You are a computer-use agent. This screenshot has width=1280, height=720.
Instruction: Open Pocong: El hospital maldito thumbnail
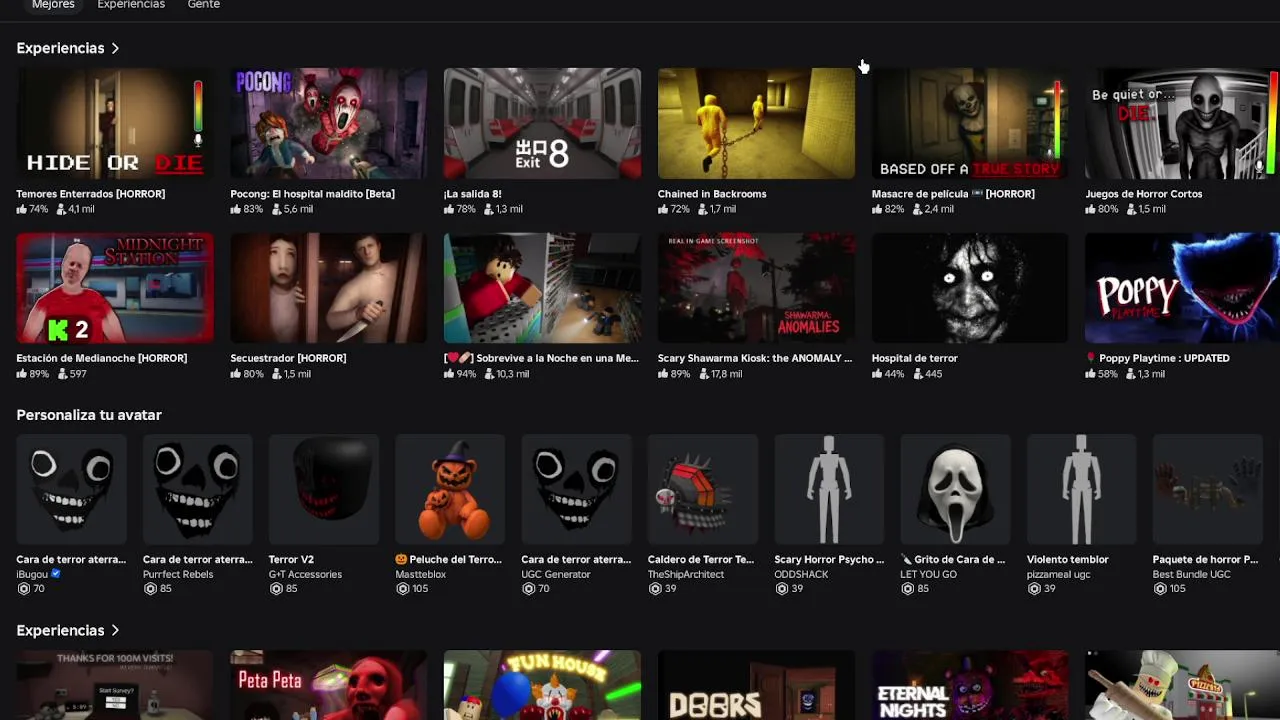pyautogui.click(x=328, y=123)
